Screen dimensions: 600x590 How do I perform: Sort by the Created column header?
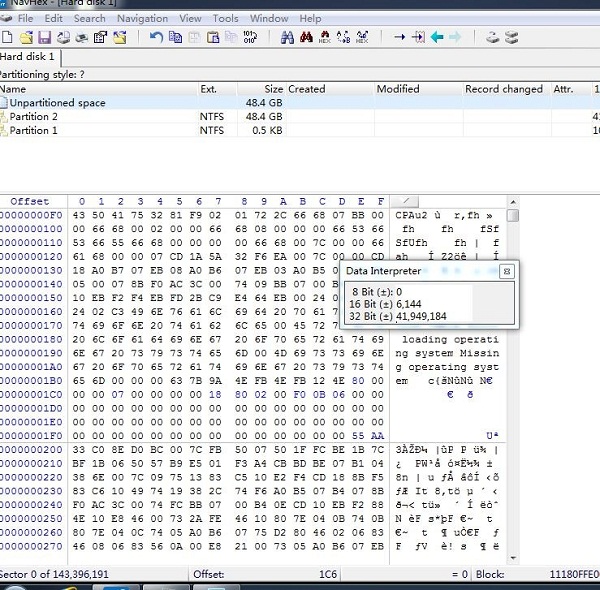[330, 89]
